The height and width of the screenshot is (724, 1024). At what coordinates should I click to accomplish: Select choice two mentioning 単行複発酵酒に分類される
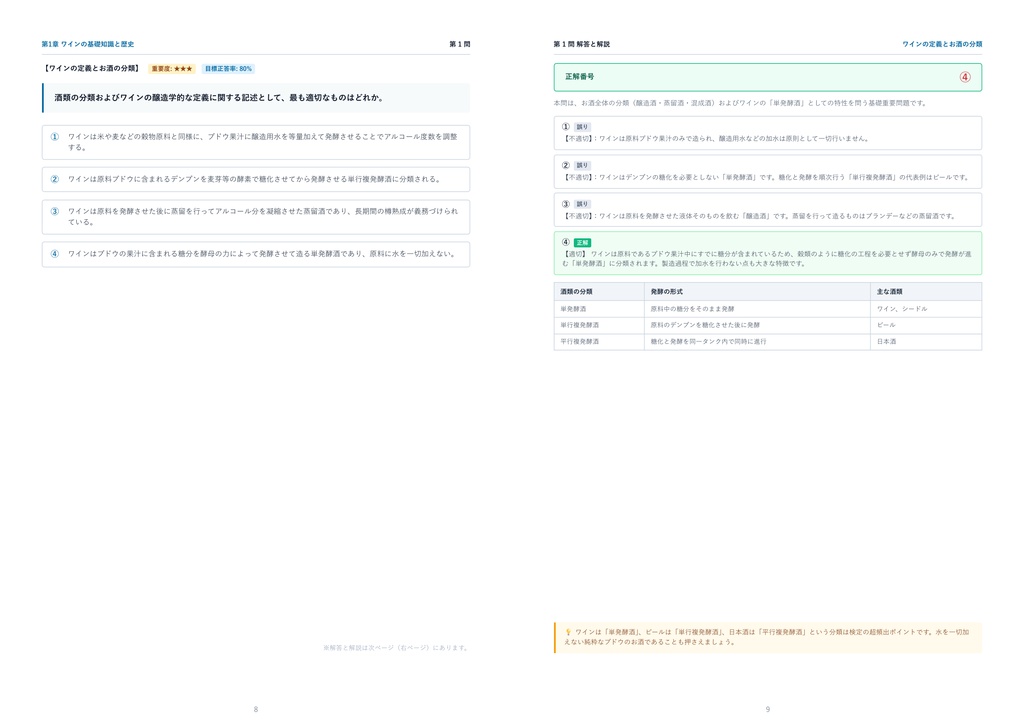(x=256, y=179)
